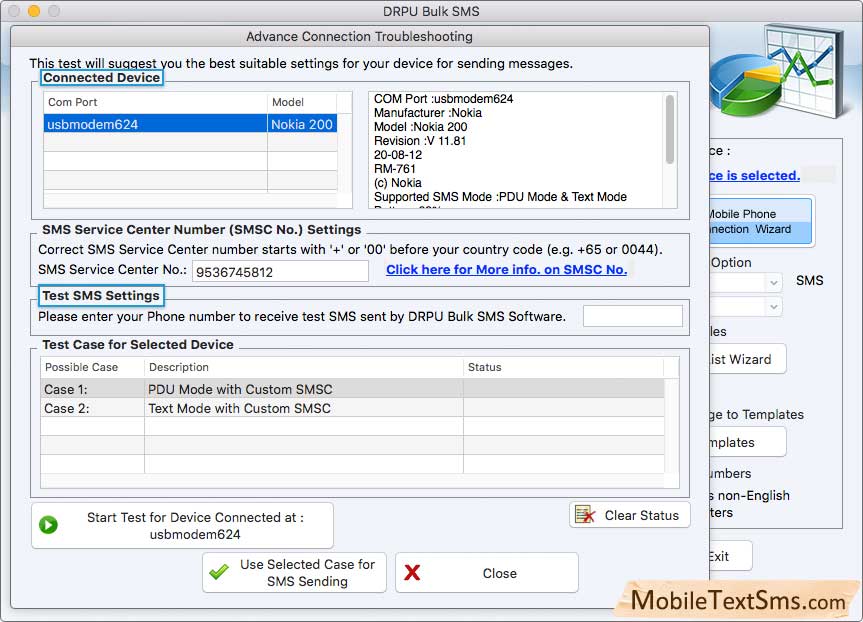Use Selected Case for SMS Sending

[x=294, y=573]
